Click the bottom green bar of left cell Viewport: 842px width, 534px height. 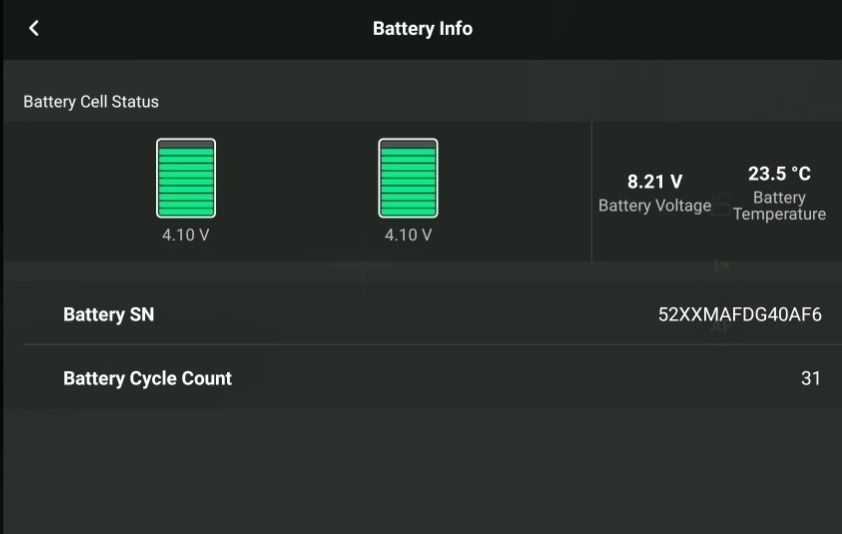pyautogui.click(x=186, y=211)
